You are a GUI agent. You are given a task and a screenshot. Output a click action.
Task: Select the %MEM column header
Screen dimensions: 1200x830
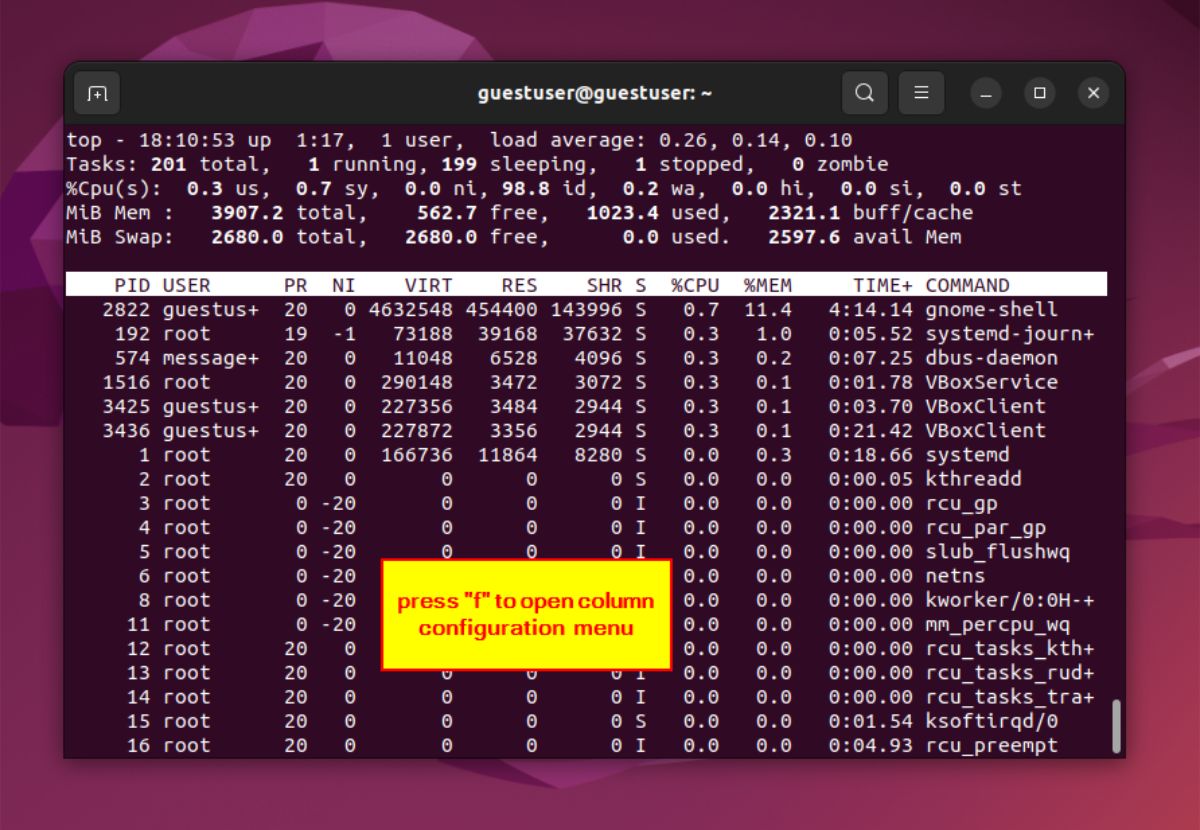coord(766,284)
